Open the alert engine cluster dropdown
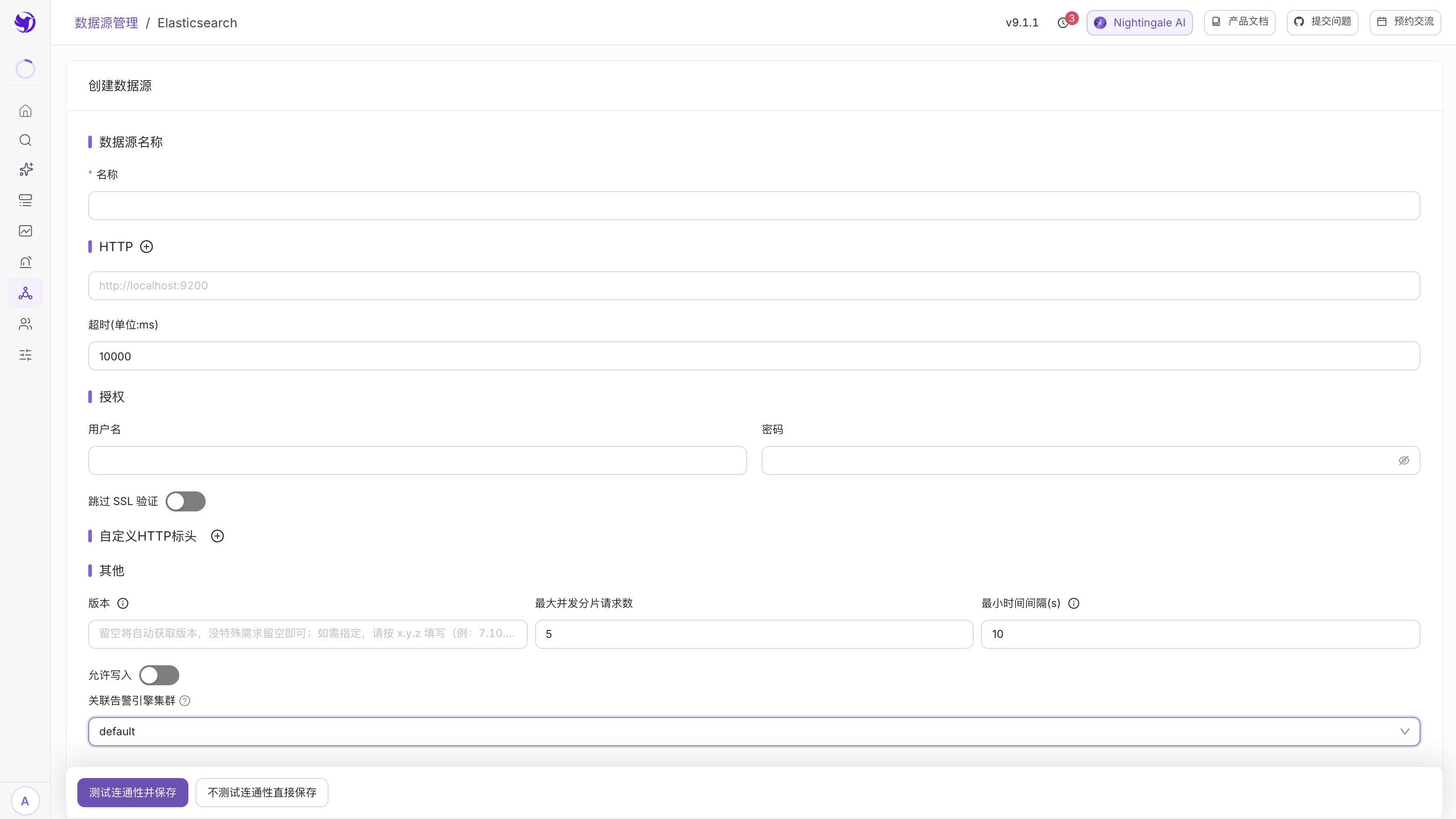 tap(754, 731)
